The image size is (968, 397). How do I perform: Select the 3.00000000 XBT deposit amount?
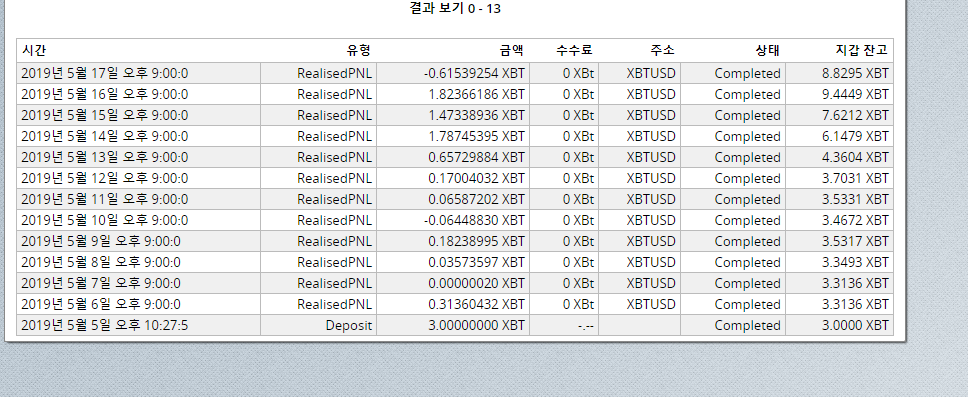pyautogui.click(x=453, y=325)
